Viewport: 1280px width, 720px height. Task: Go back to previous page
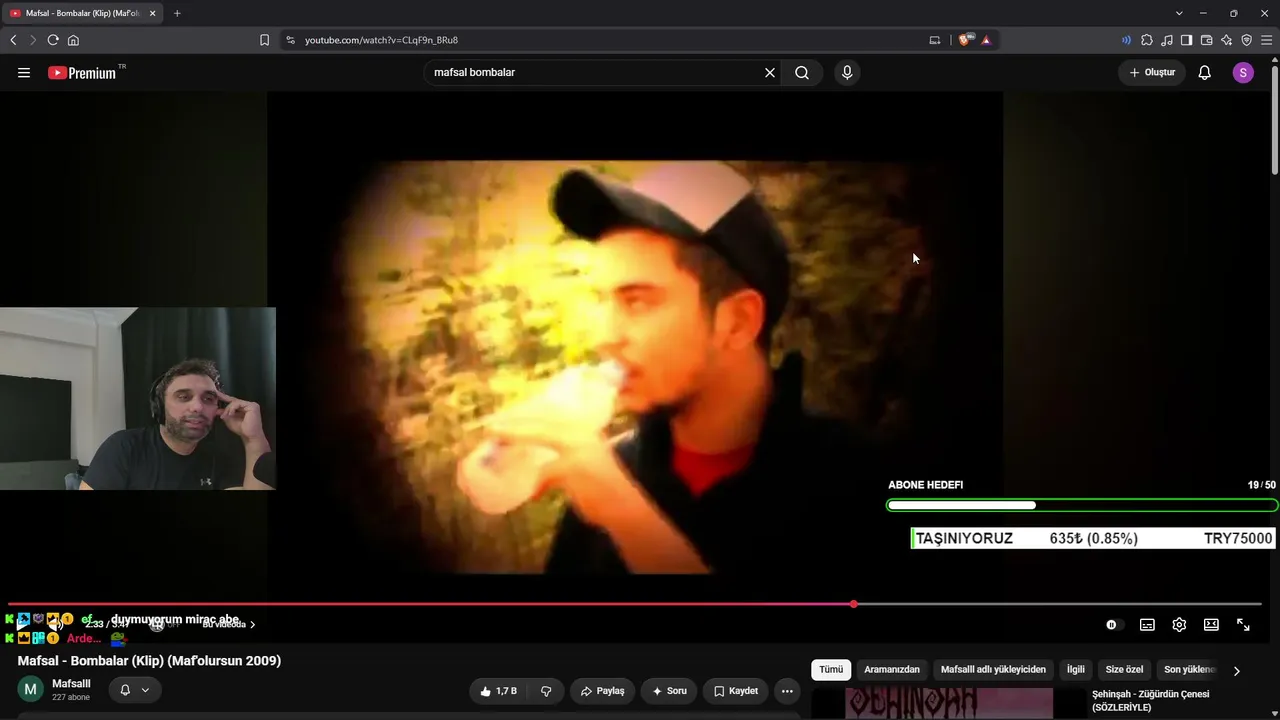(13, 40)
